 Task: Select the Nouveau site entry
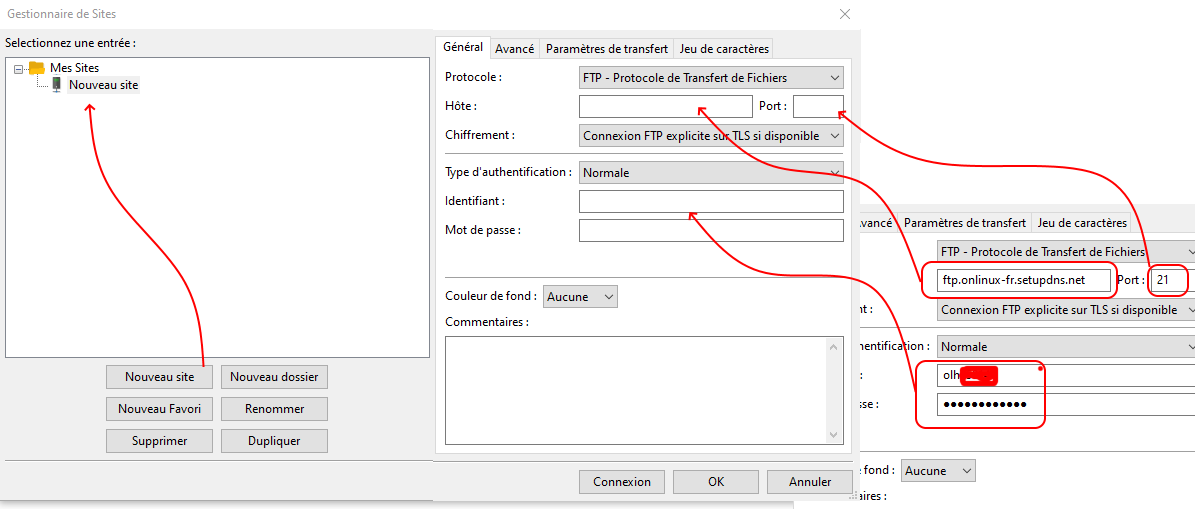click(104, 85)
